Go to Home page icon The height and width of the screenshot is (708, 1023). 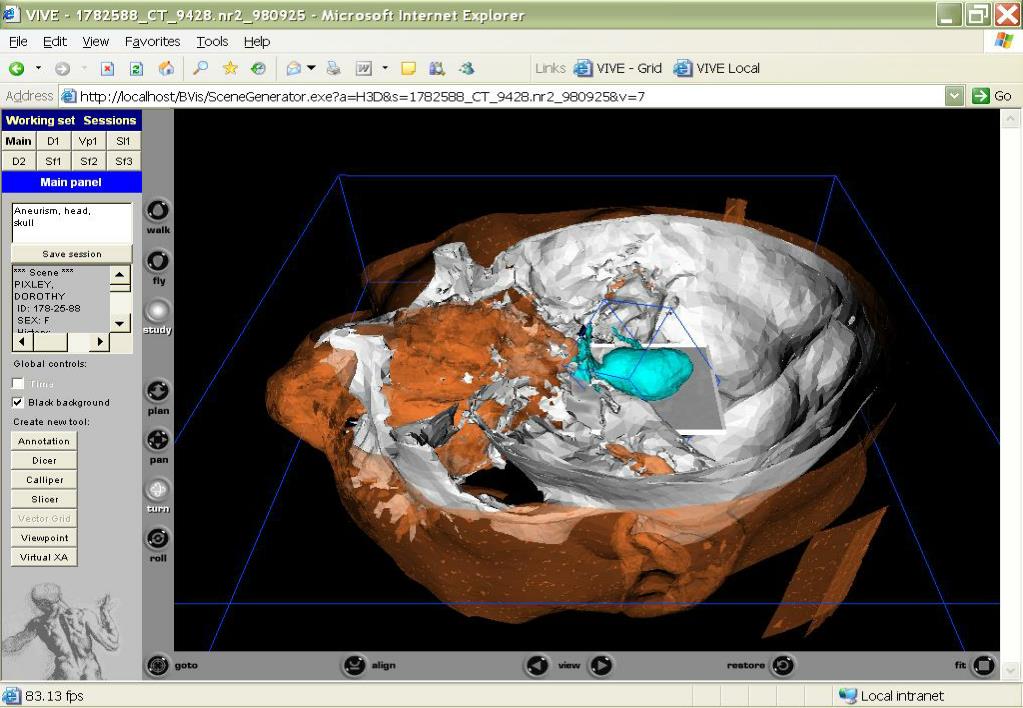pyautogui.click(x=166, y=69)
